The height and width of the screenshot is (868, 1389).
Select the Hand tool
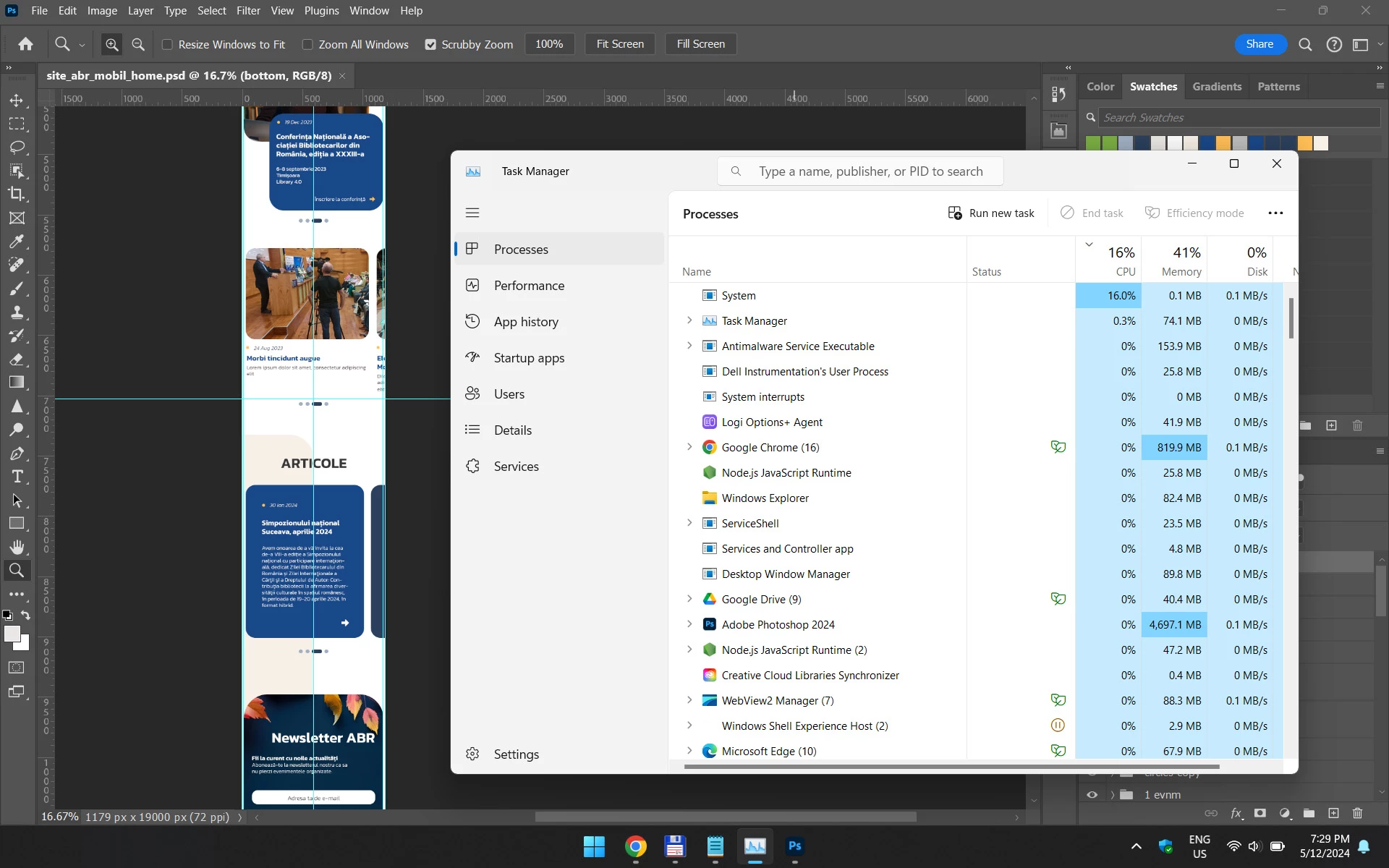coord(17,547)
